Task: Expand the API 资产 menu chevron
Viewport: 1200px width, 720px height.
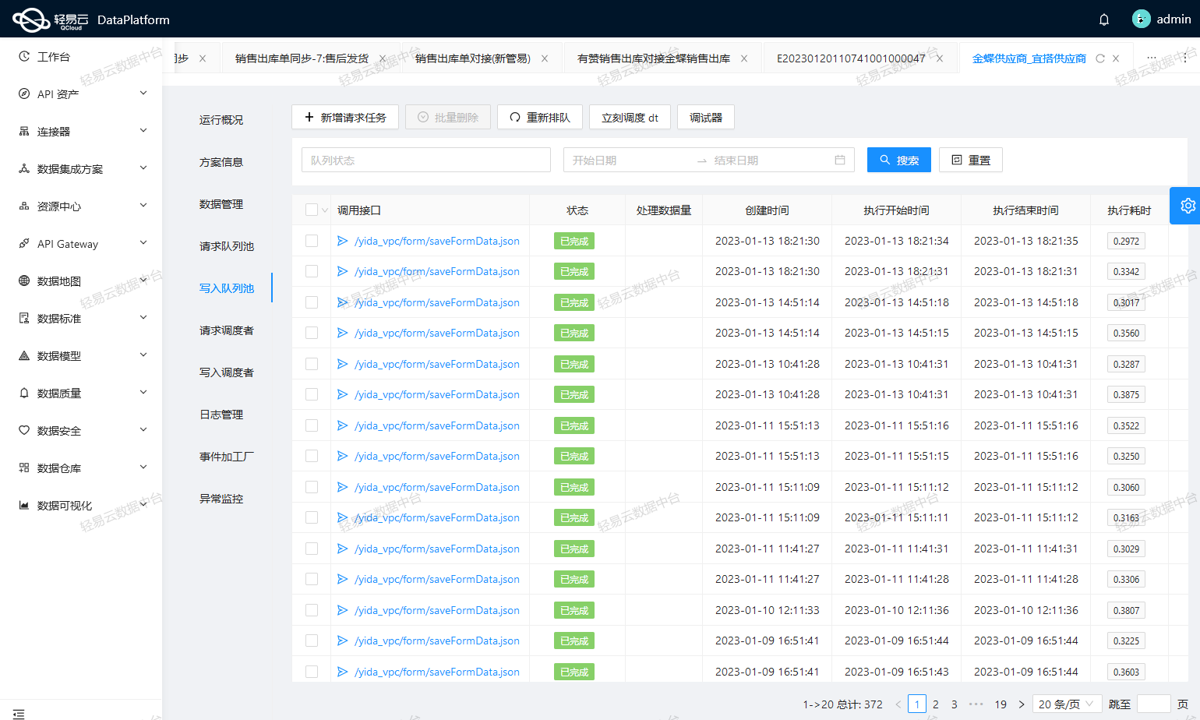Action: coord(143,93)
